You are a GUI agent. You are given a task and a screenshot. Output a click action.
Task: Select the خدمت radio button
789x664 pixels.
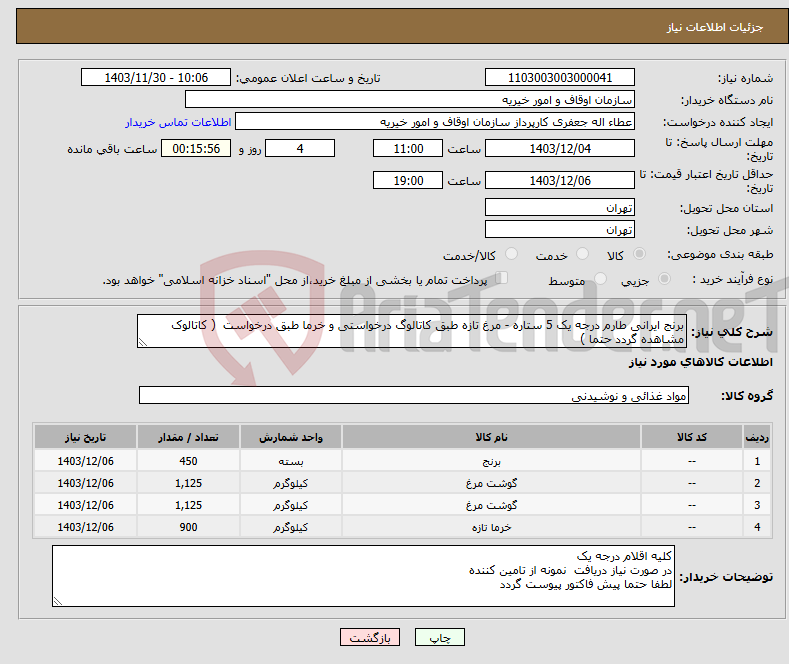[x=582, y=254]
